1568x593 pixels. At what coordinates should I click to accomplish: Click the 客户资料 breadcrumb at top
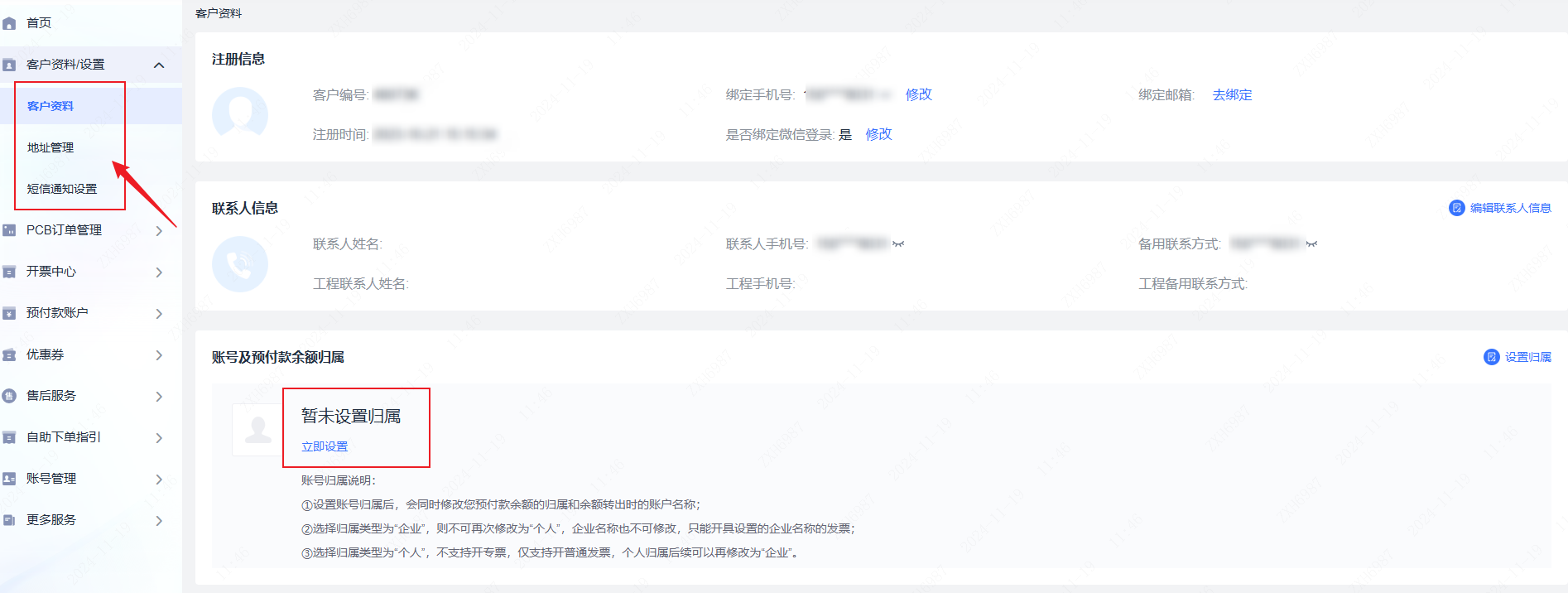219,13
